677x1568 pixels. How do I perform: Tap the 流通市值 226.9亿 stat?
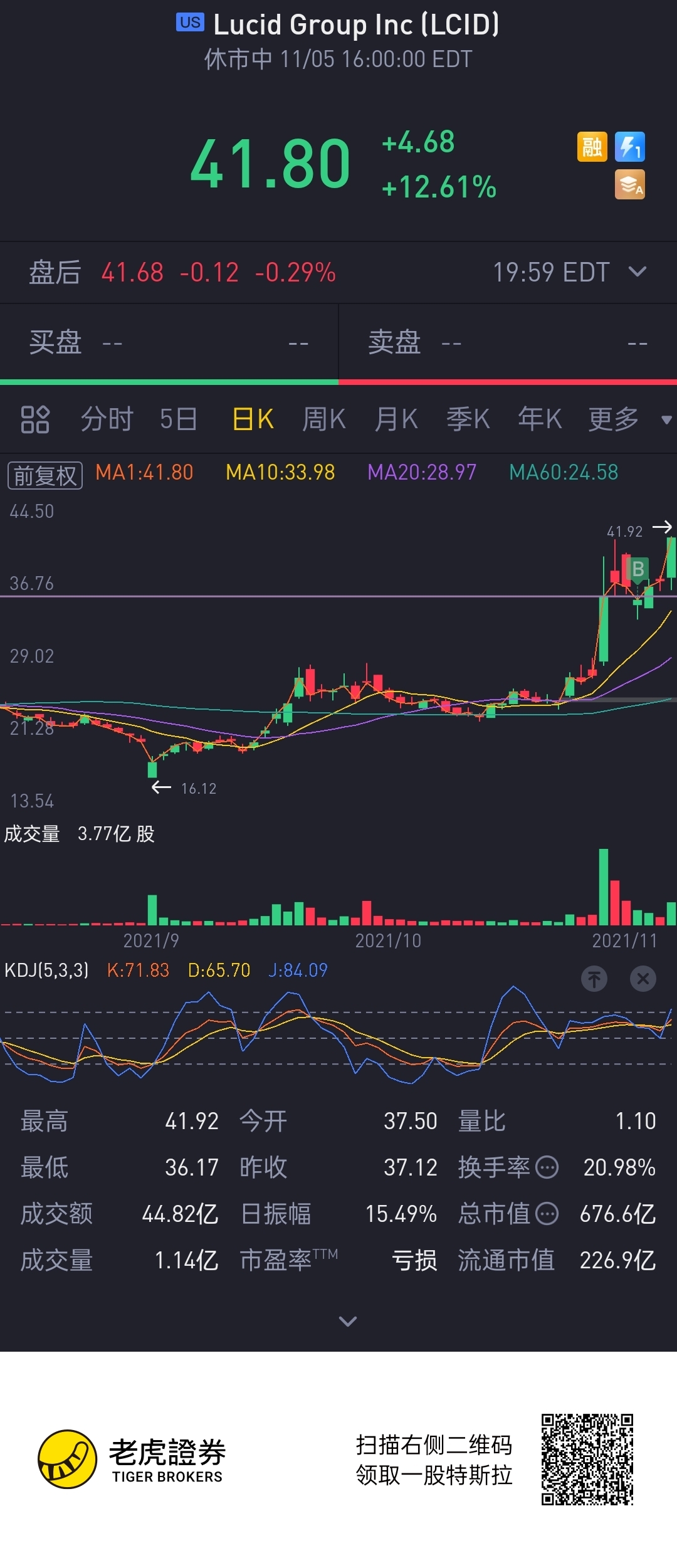tap(557, 1260)
